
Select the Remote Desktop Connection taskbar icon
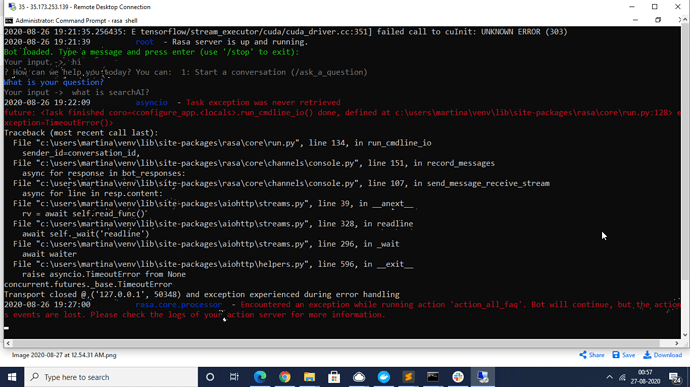483,377
